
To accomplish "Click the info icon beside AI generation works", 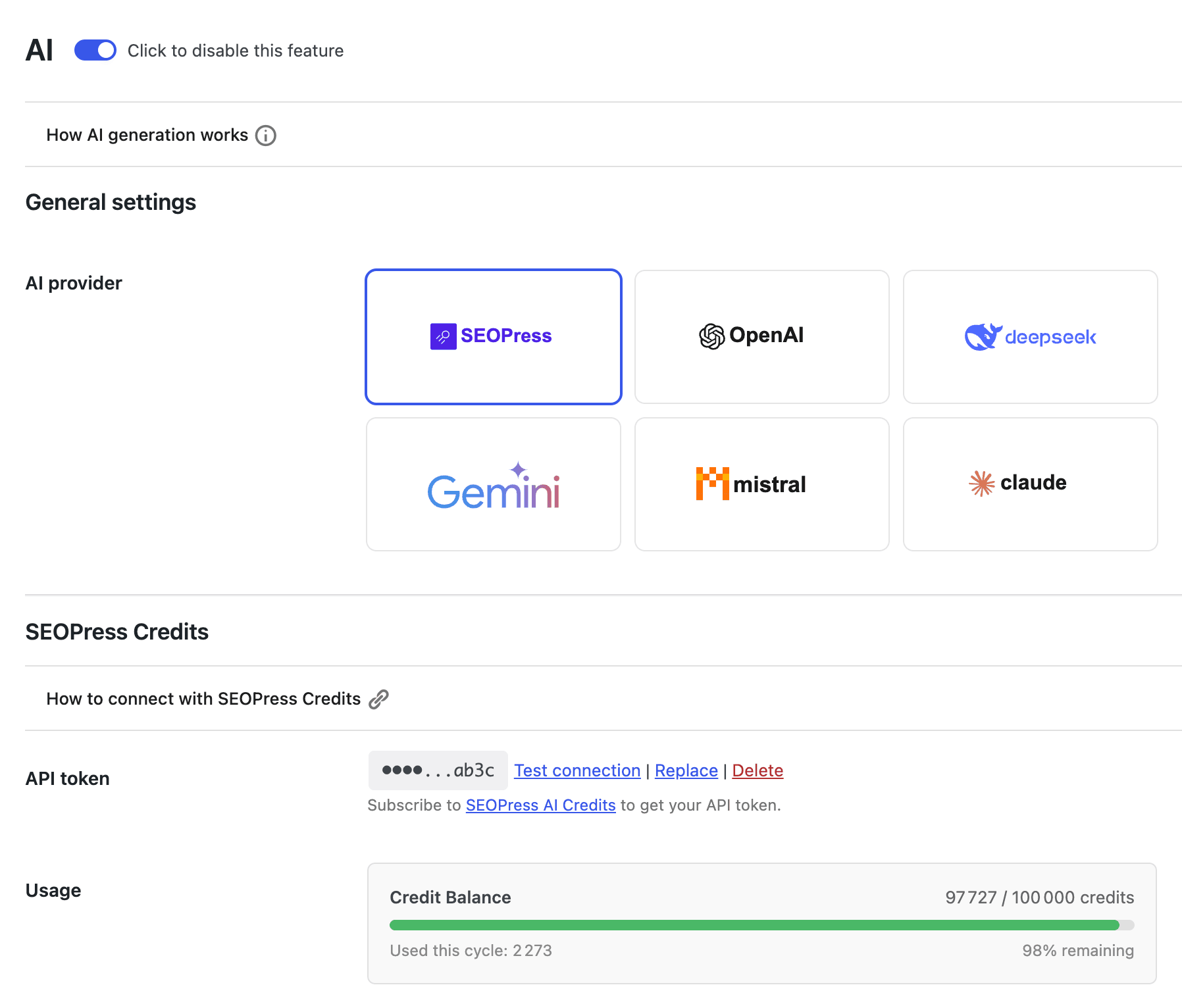I will pos(266,136).
